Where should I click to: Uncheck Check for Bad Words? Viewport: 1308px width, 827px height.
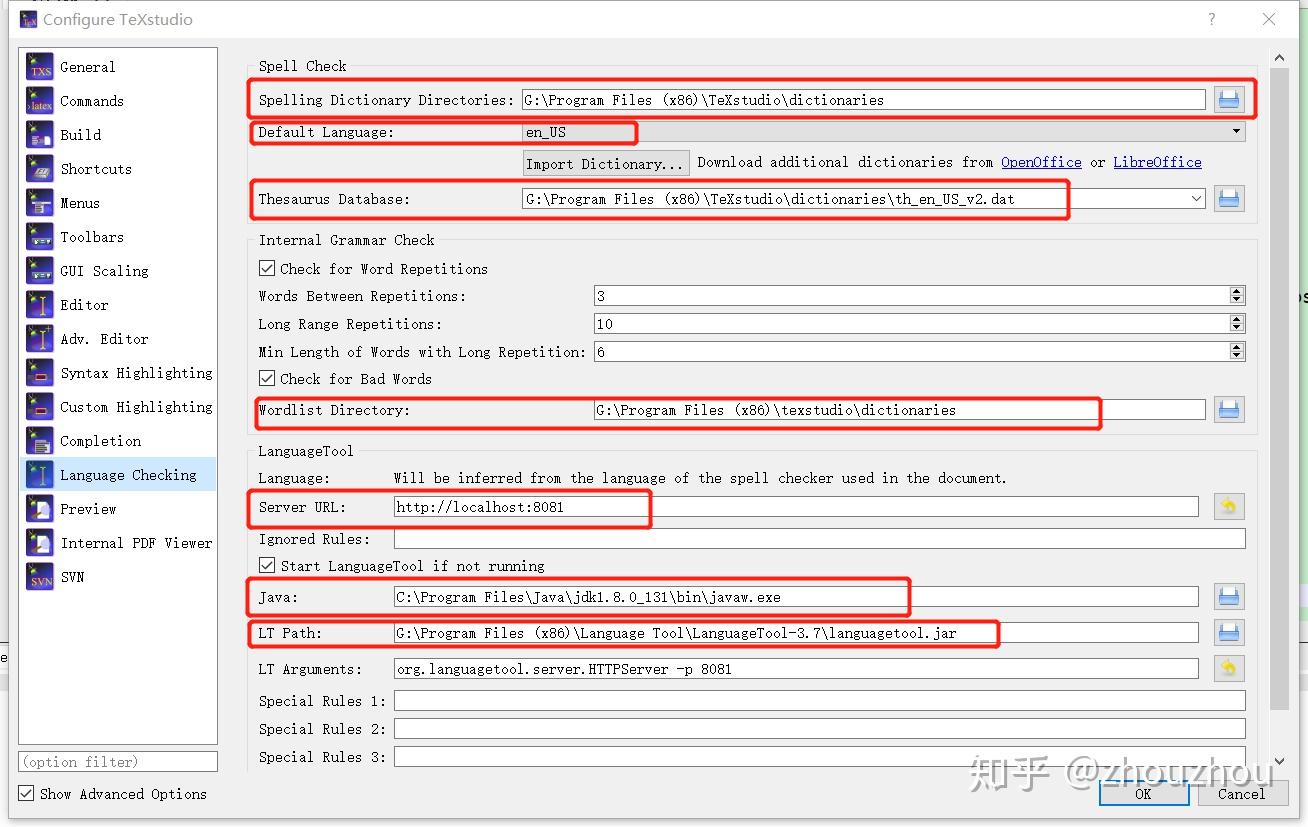[x=267, y=379]
